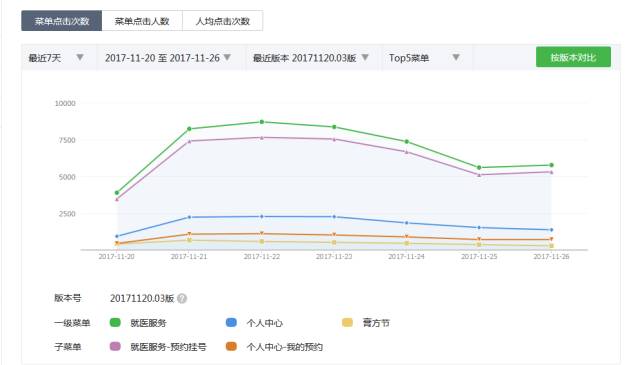Click the purple data point on 2017-11-24
640x365 pixels.
click(407, 152)
